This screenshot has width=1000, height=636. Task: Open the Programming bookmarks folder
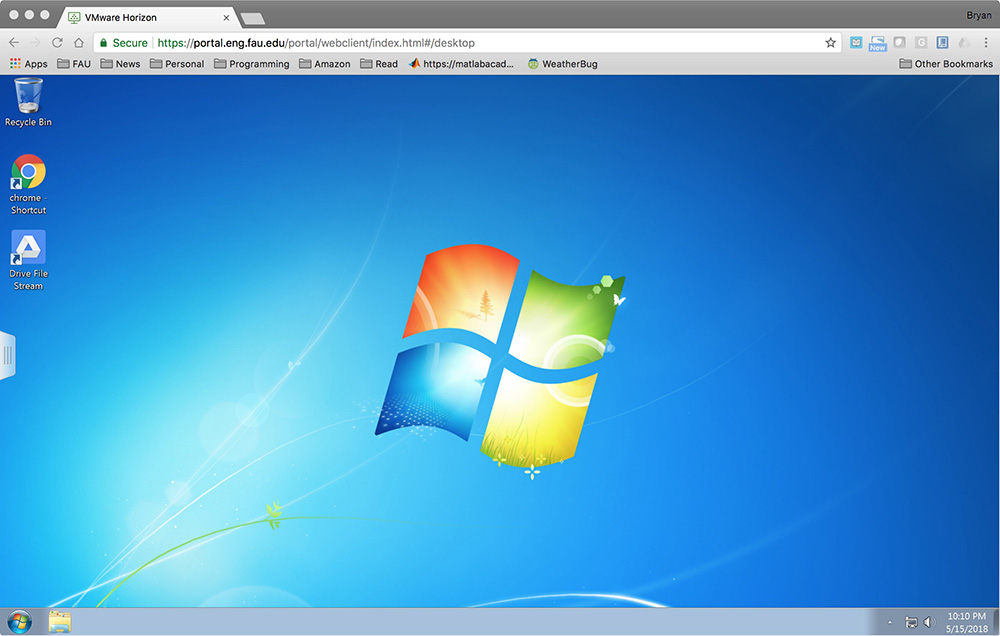[x=251, y=64]
